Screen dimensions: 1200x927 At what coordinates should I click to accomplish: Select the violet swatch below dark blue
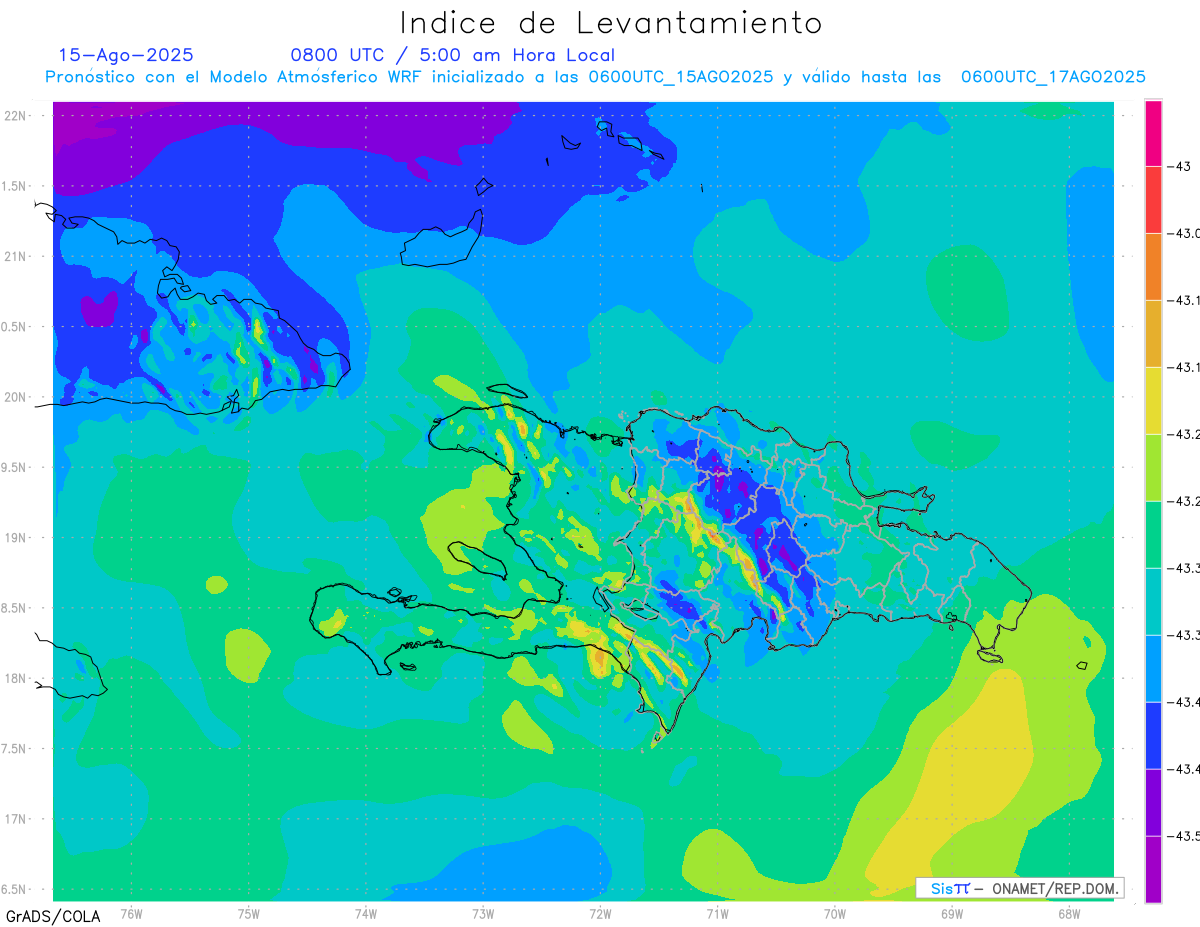(1153, 802)
